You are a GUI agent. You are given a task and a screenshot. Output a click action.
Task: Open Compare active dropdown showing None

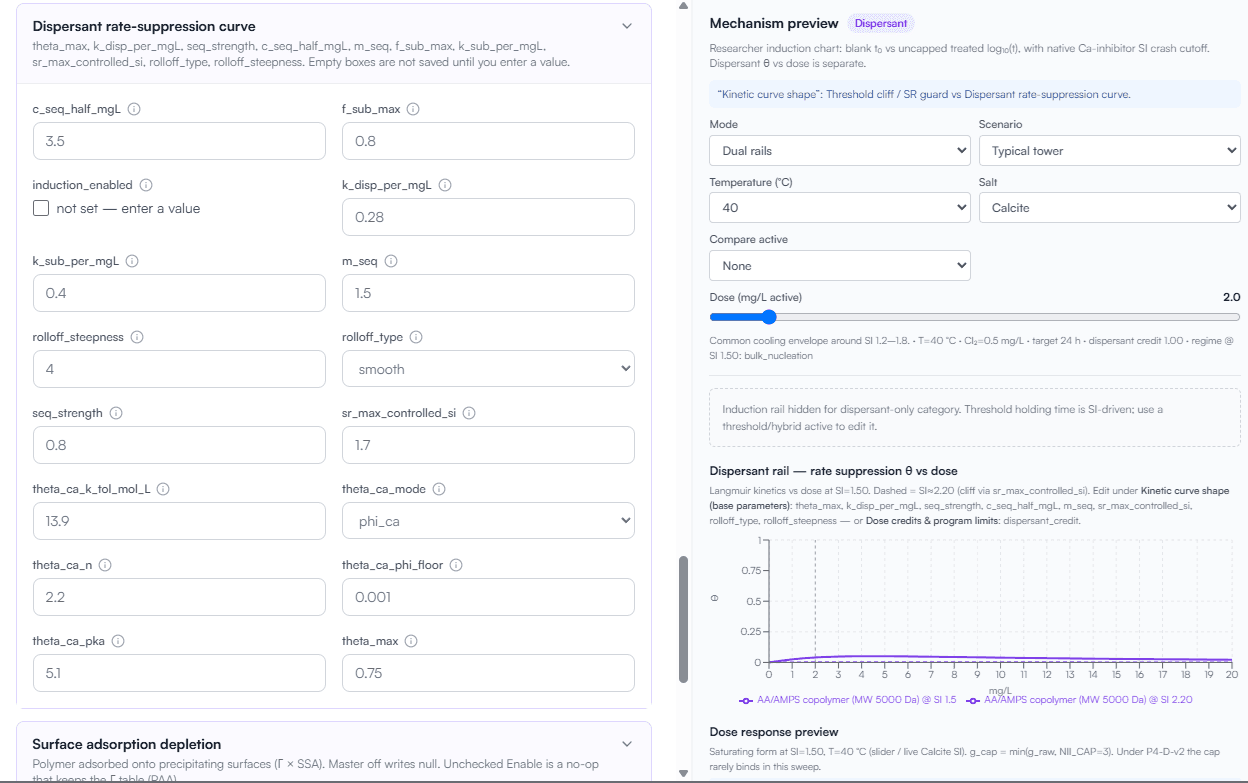click(x=839, y=266)
